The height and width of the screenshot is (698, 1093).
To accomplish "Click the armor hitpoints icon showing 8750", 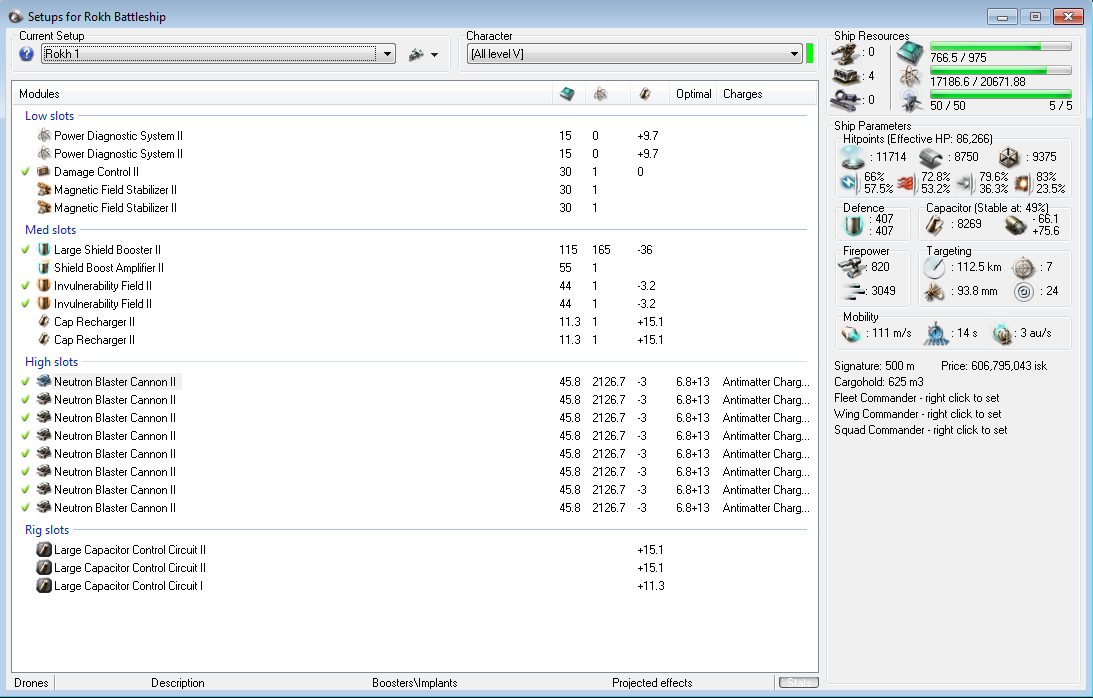I will [931, 157].
